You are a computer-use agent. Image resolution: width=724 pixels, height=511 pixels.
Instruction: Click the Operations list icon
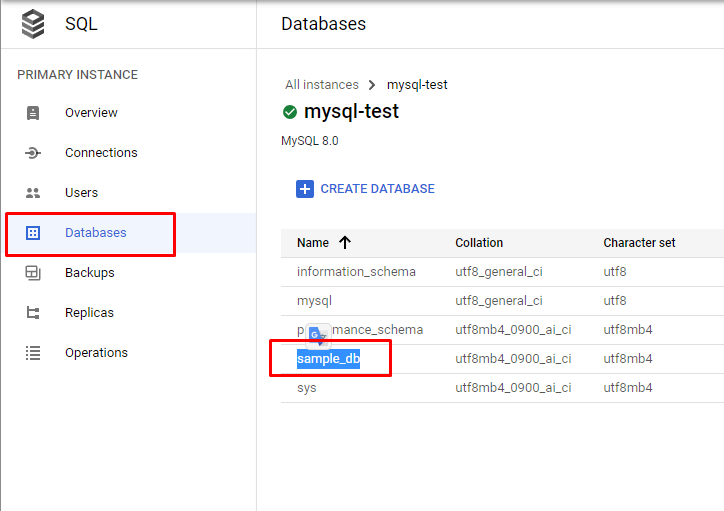pos(33,353)
